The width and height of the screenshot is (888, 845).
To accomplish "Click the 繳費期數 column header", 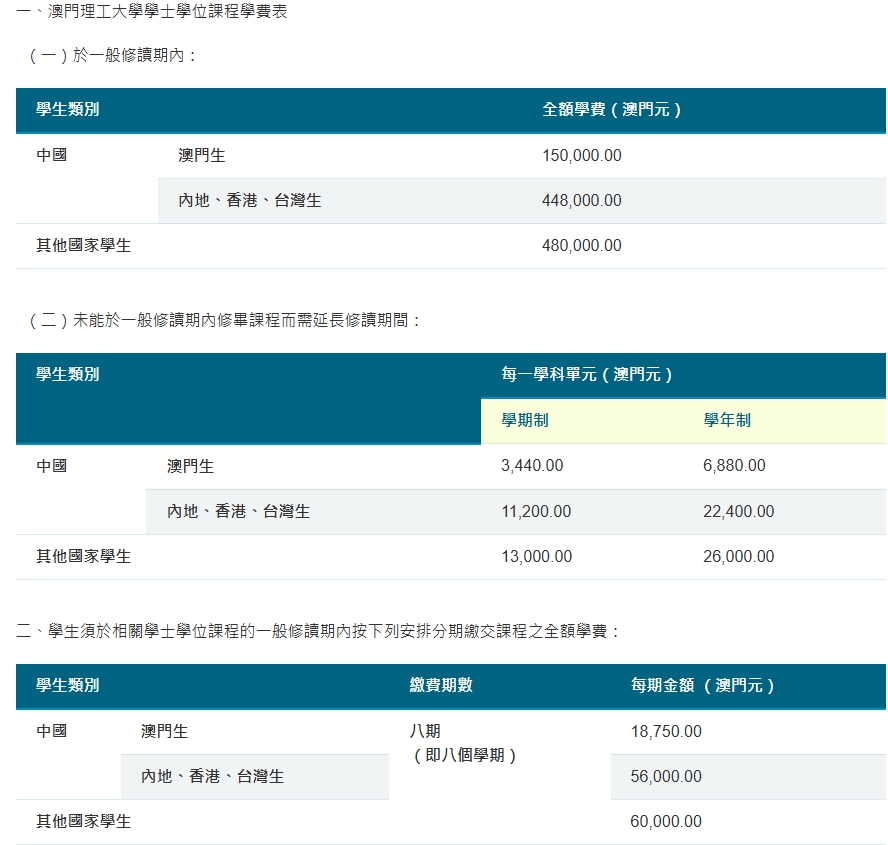I will pos(441,686).
